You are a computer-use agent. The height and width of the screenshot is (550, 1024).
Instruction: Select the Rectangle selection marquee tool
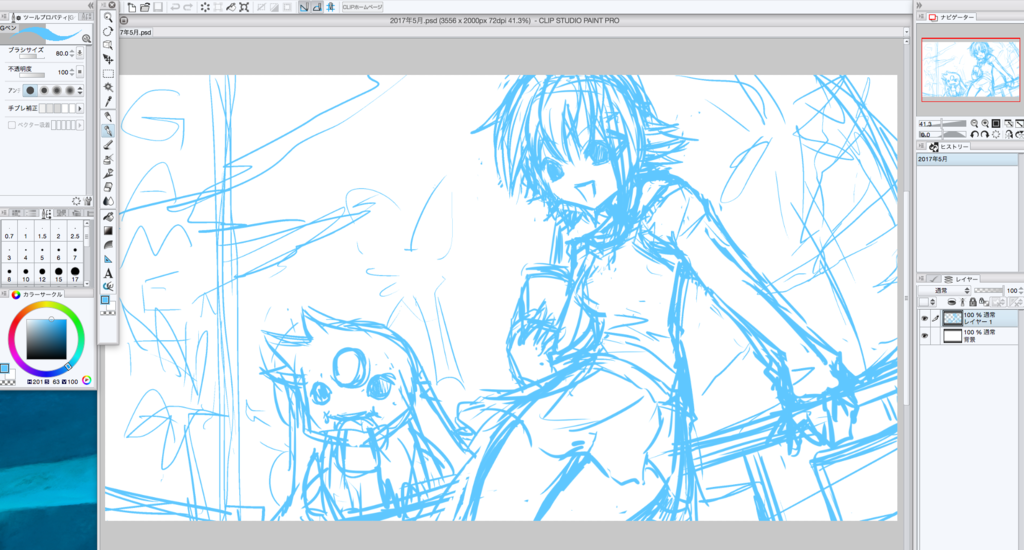click(x=108, y=74)
